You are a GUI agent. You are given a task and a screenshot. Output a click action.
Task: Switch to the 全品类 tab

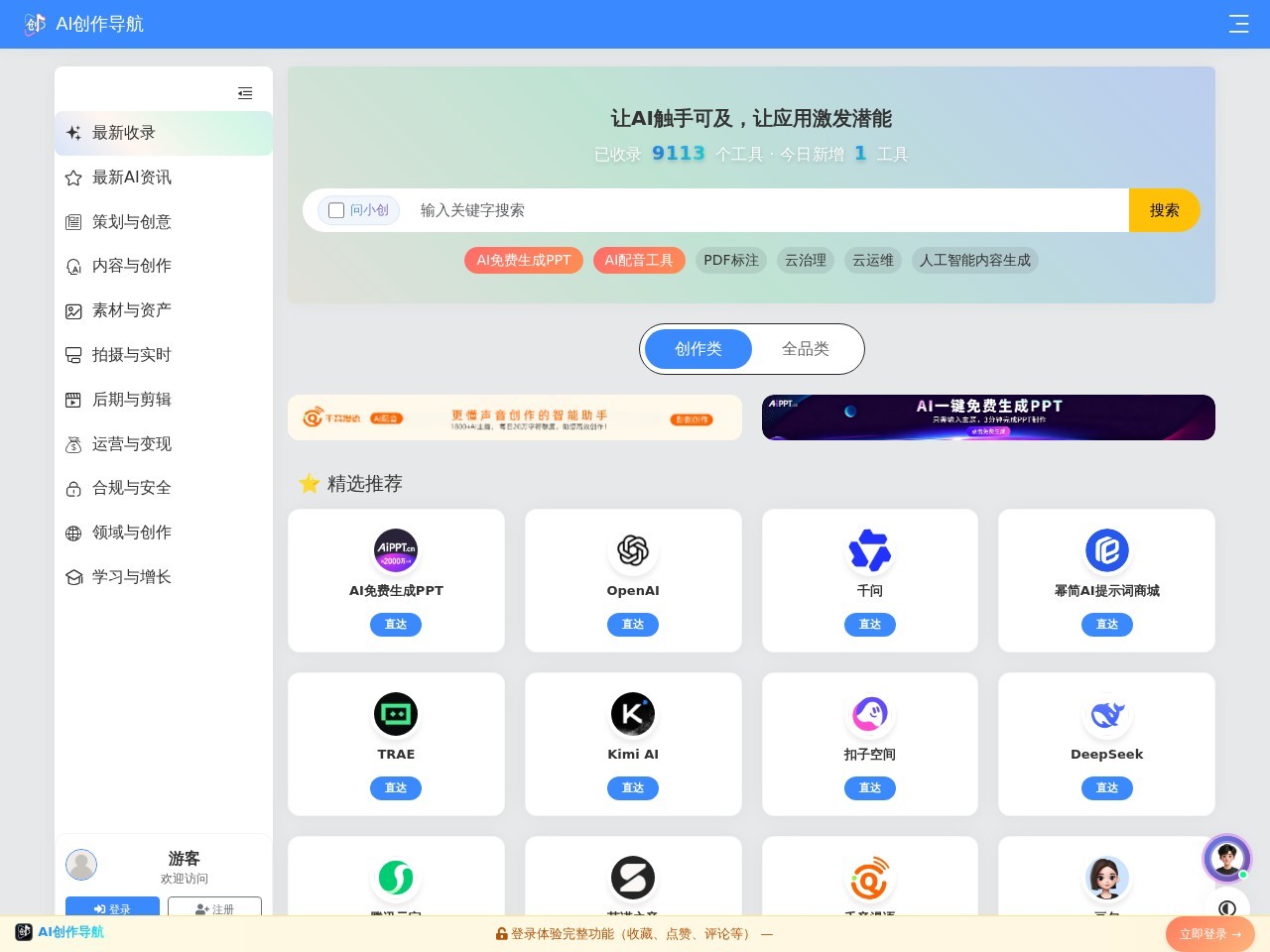(806, 349)
